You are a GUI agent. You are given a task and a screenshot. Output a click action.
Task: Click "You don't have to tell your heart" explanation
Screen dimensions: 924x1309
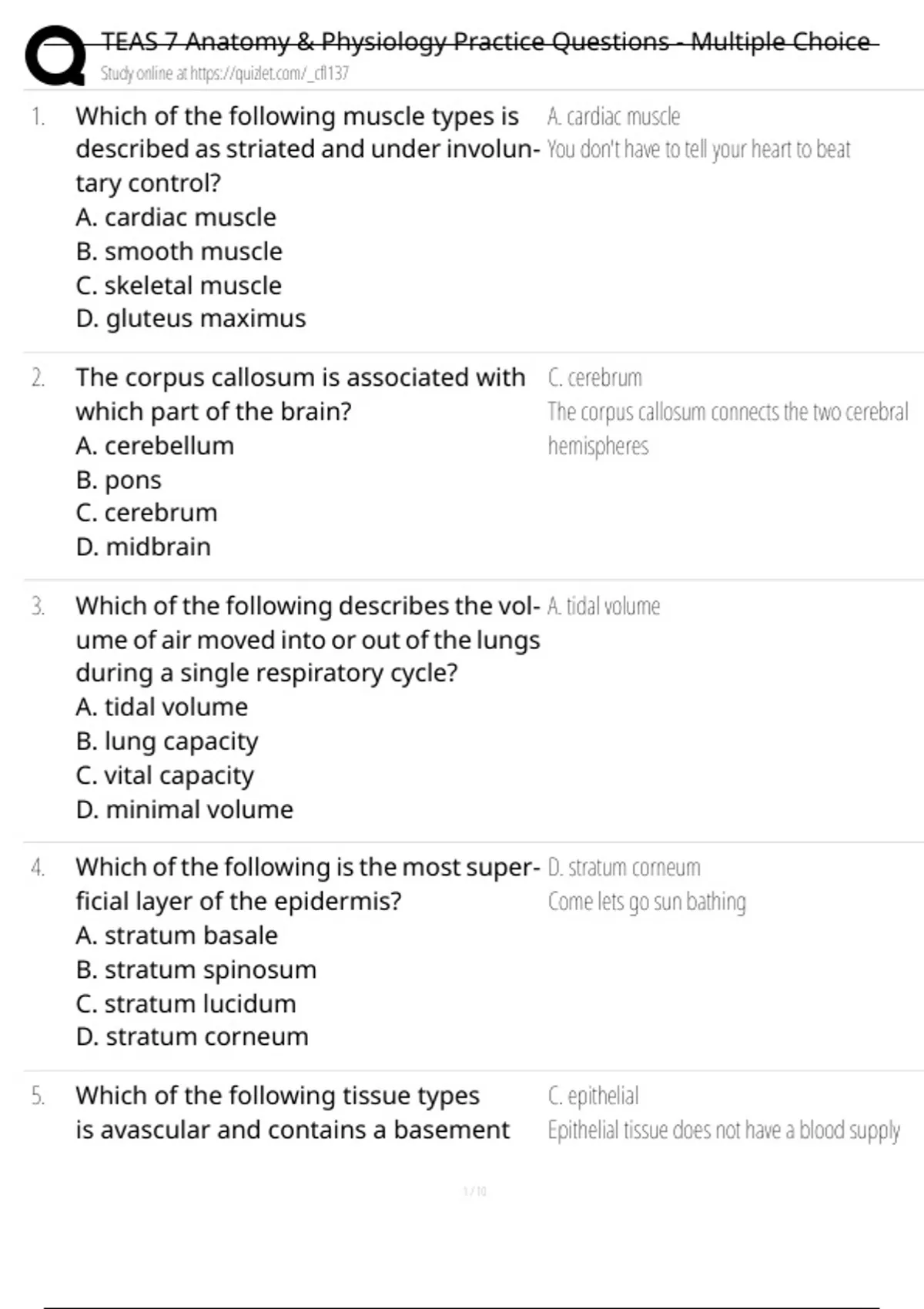(698, 149)
